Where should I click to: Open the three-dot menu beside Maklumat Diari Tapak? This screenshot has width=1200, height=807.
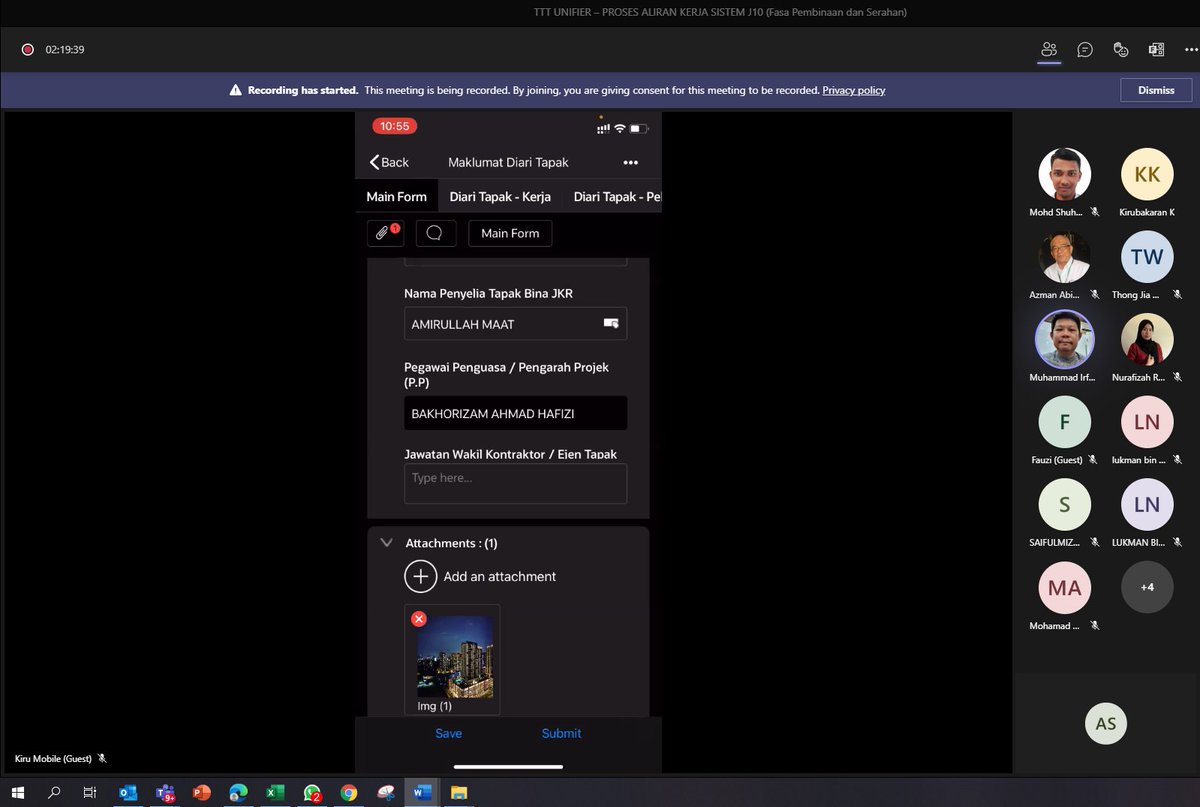(x=631, y=162)
